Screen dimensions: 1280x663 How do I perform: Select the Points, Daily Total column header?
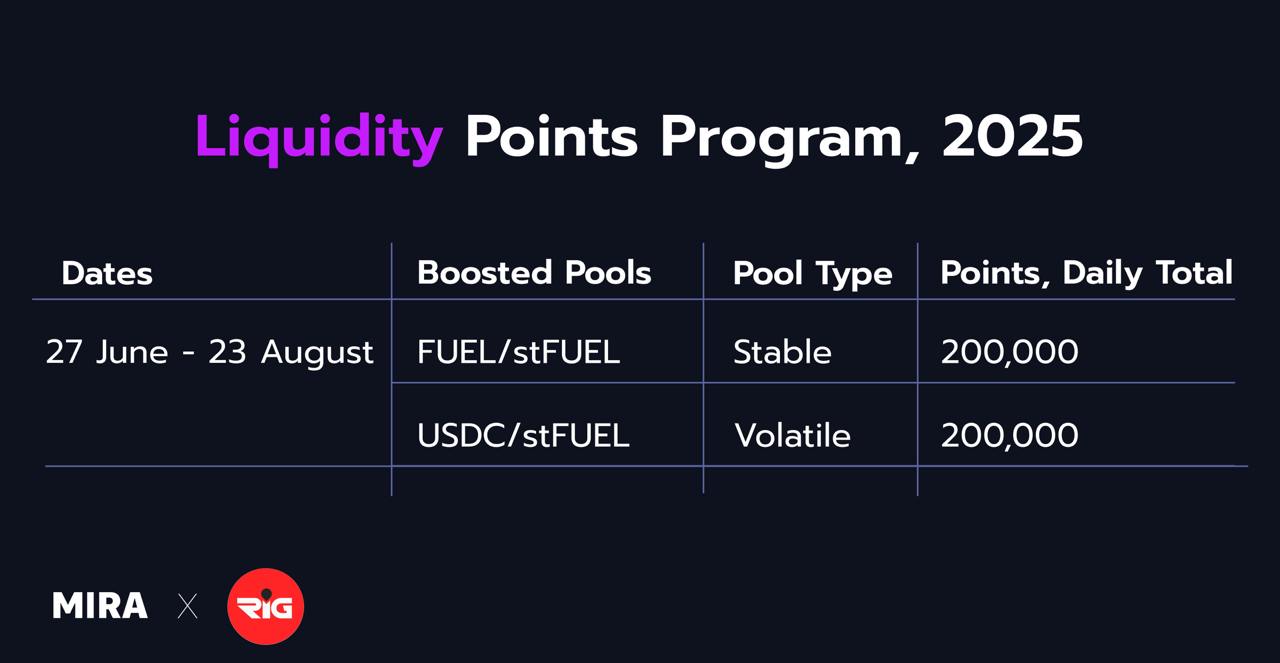(1086, 273)
